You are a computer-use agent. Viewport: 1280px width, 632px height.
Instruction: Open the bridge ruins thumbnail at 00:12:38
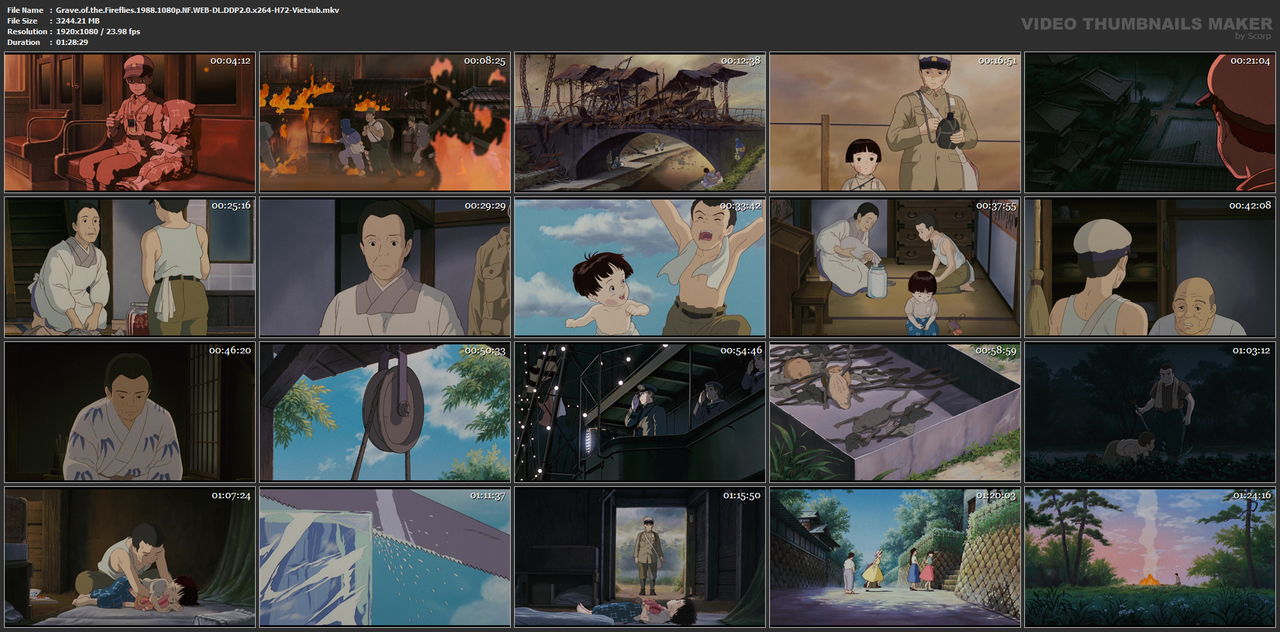640,122
